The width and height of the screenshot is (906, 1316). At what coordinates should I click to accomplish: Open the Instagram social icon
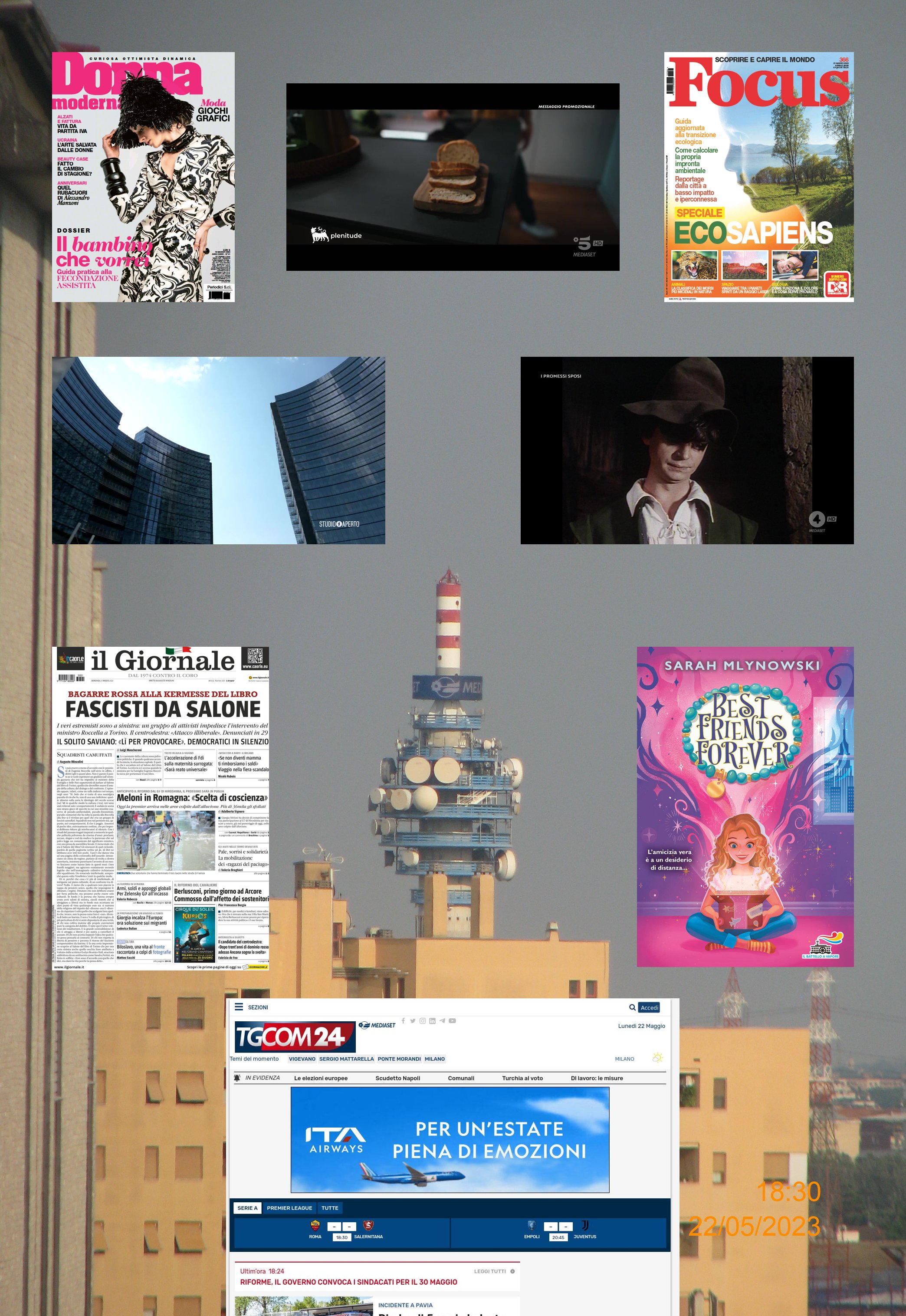point(422,1021)
